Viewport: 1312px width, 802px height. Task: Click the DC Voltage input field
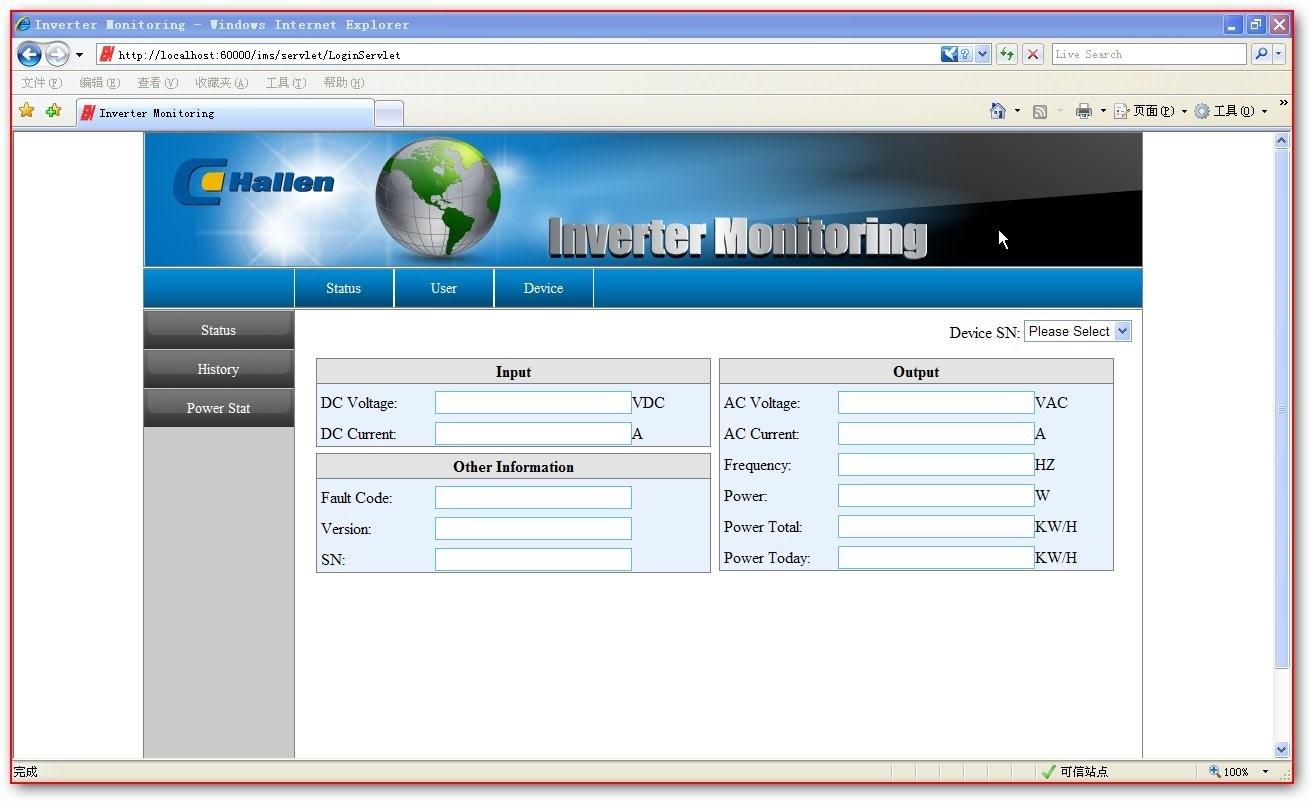click(x=533, y=403)
